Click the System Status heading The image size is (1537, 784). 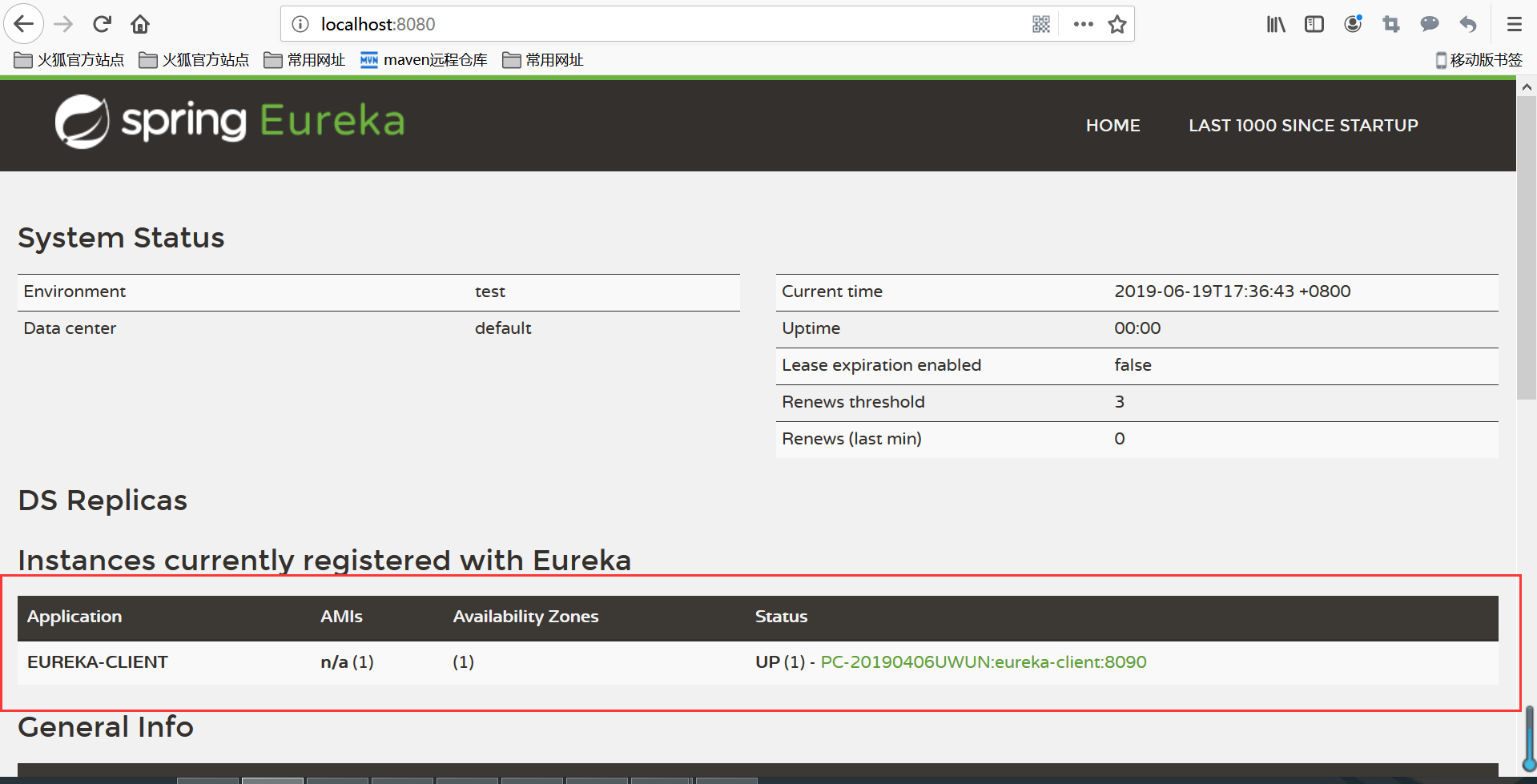point(122,238)
